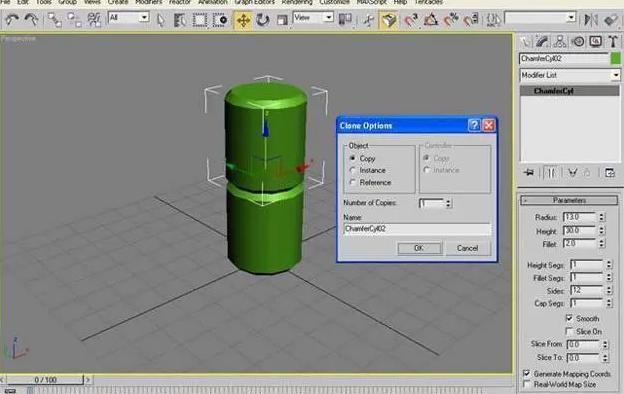The height and width of the screenshot is (394, 624).
Task: Activate the Bind to Space Warp tool
Action: click(x=94, y=19)
